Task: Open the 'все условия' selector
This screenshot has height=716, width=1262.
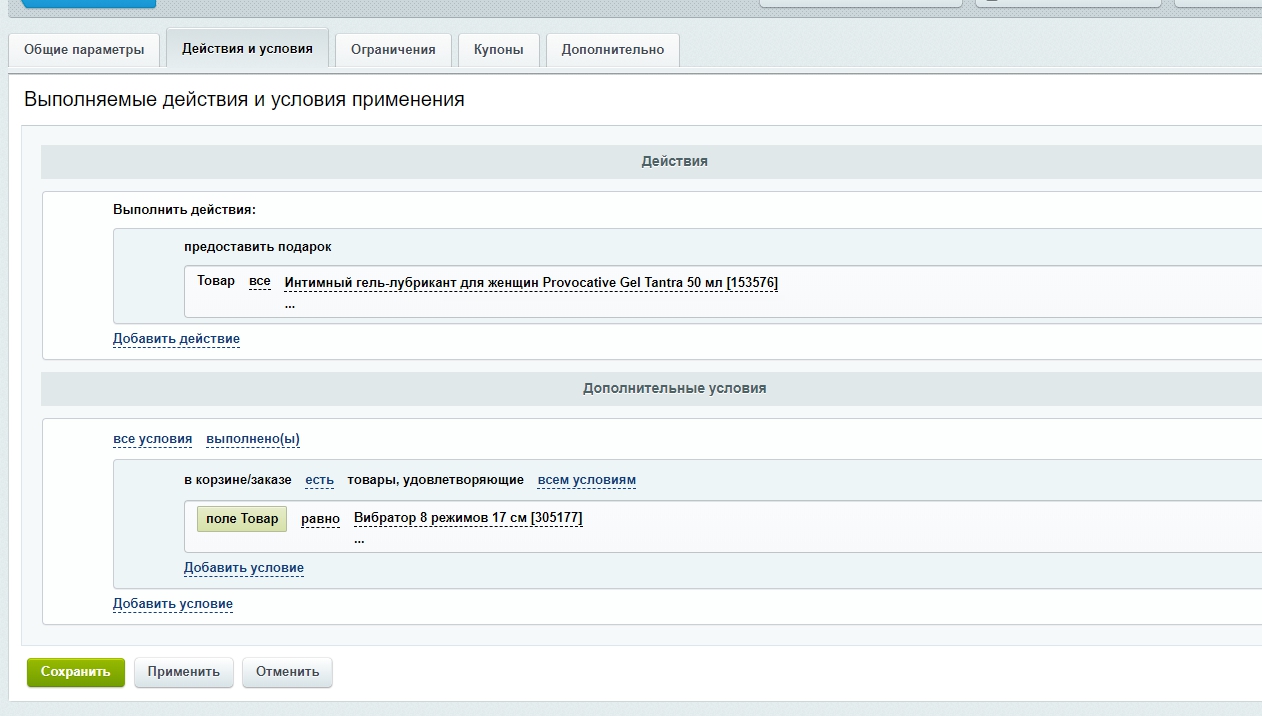Action: click(152, 439)
